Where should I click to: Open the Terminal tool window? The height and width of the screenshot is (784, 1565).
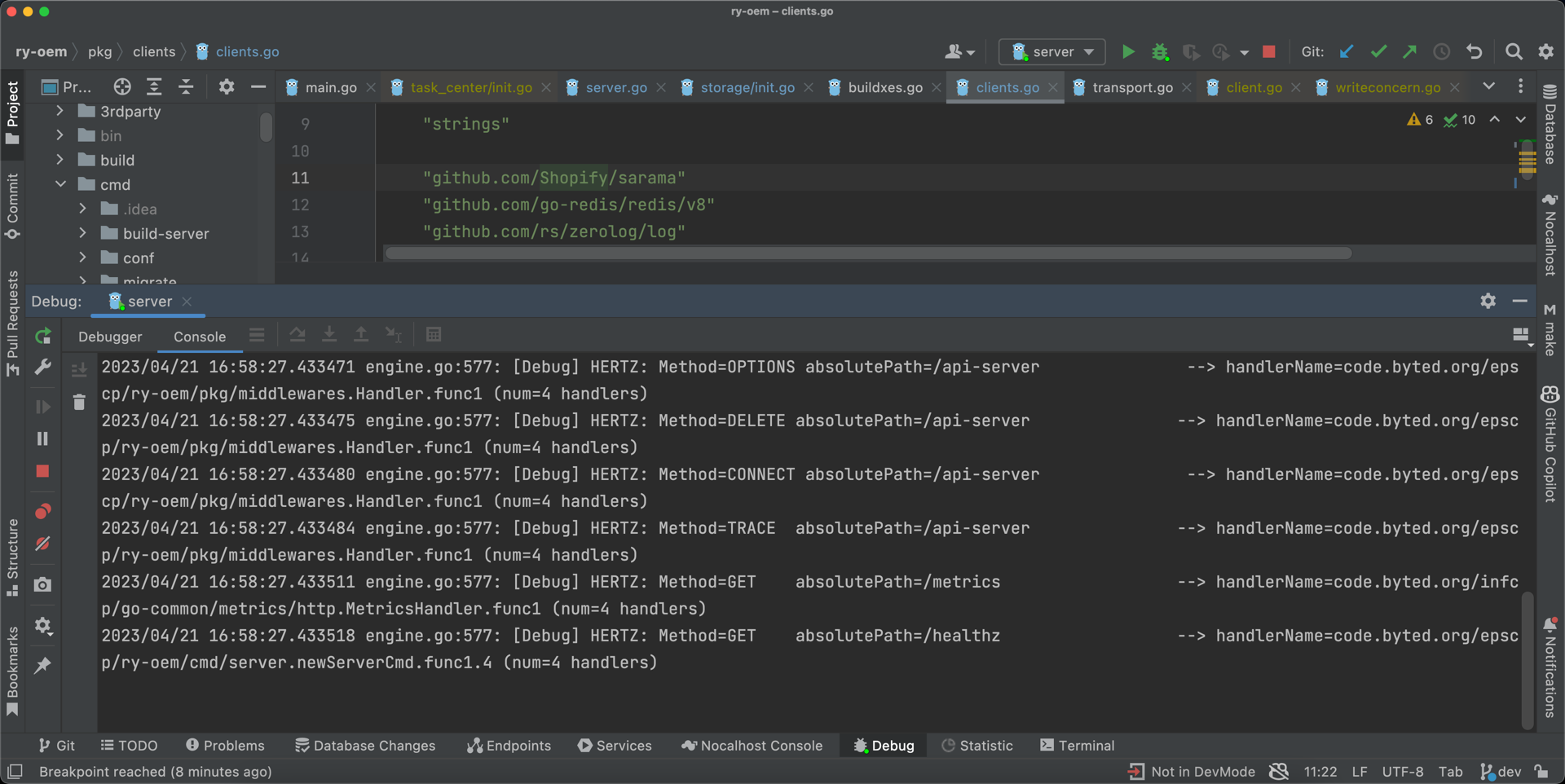coord(1077,746)
